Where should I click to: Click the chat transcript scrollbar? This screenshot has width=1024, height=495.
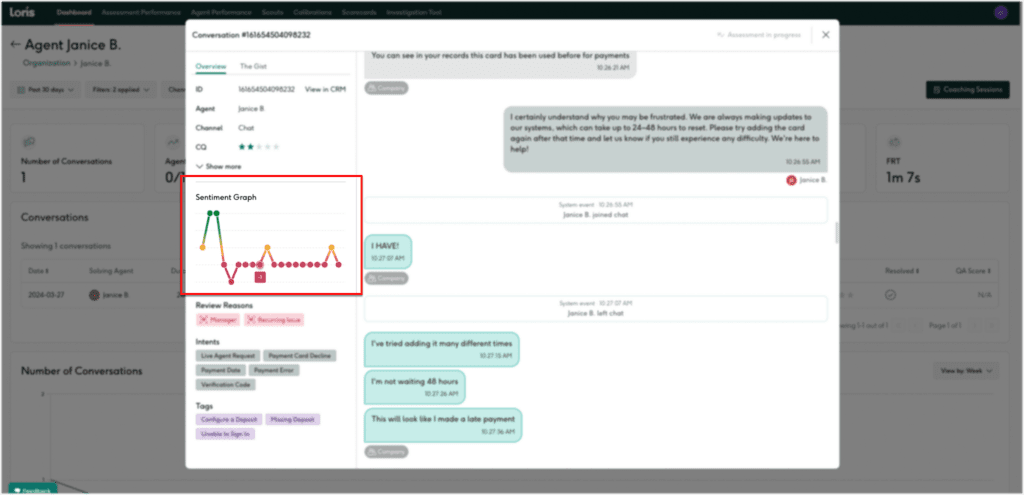point(836,233)
